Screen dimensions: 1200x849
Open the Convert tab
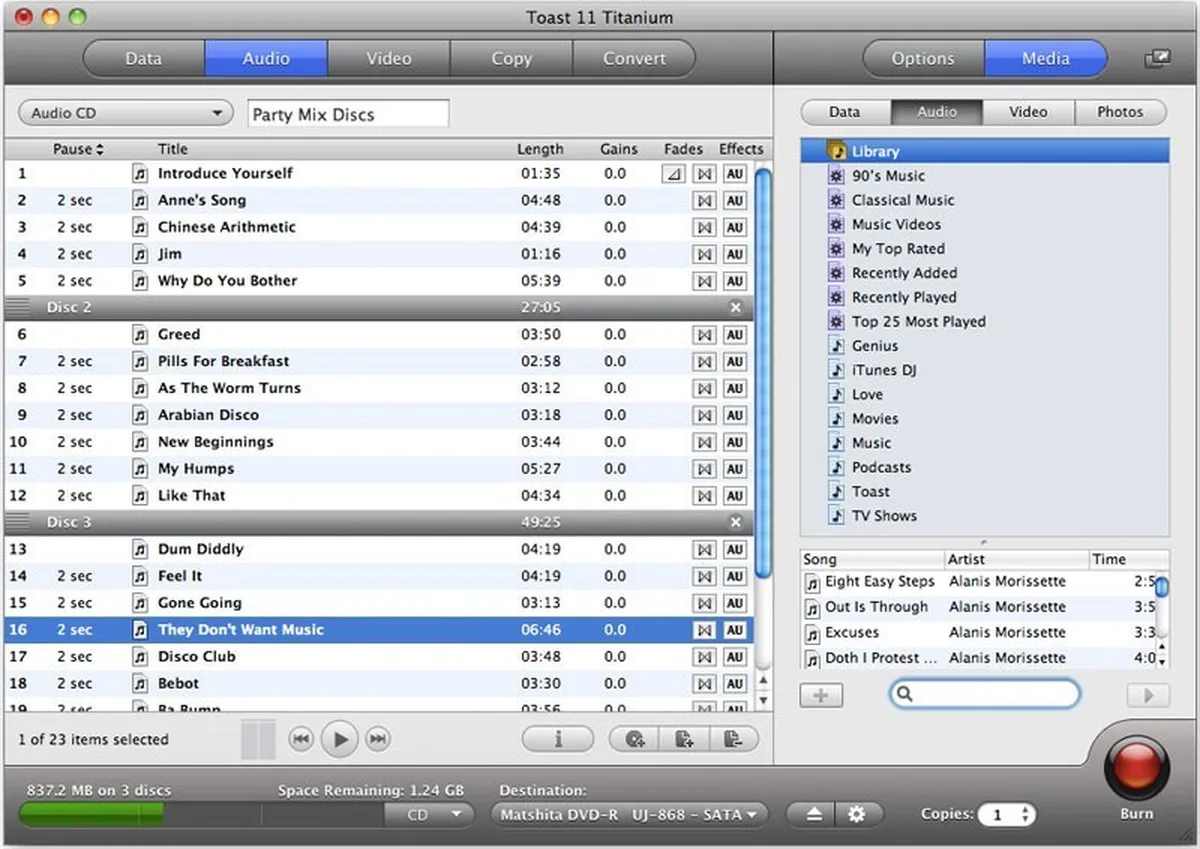634,58
